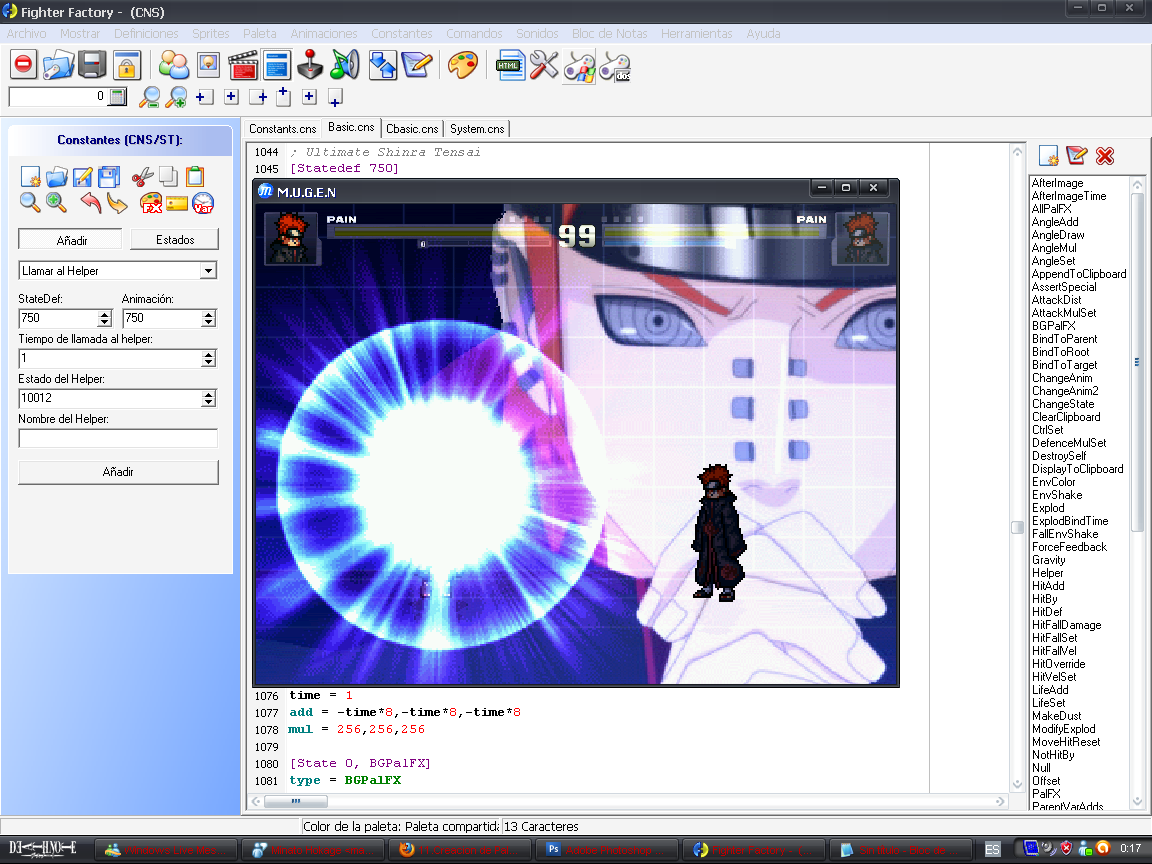The width and height of the screenshot is (1152, 864).
Task: Click the code editor vertical scrollbar thumb
Action: pyautogui.click(x=1018, y=528)
